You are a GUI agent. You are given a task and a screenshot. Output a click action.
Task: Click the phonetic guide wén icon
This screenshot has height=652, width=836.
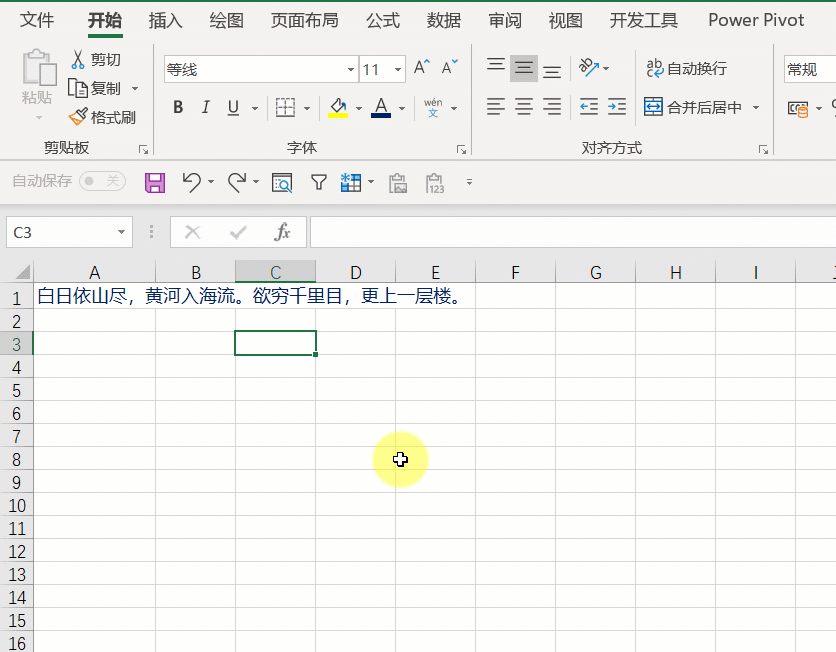(433, 107)
